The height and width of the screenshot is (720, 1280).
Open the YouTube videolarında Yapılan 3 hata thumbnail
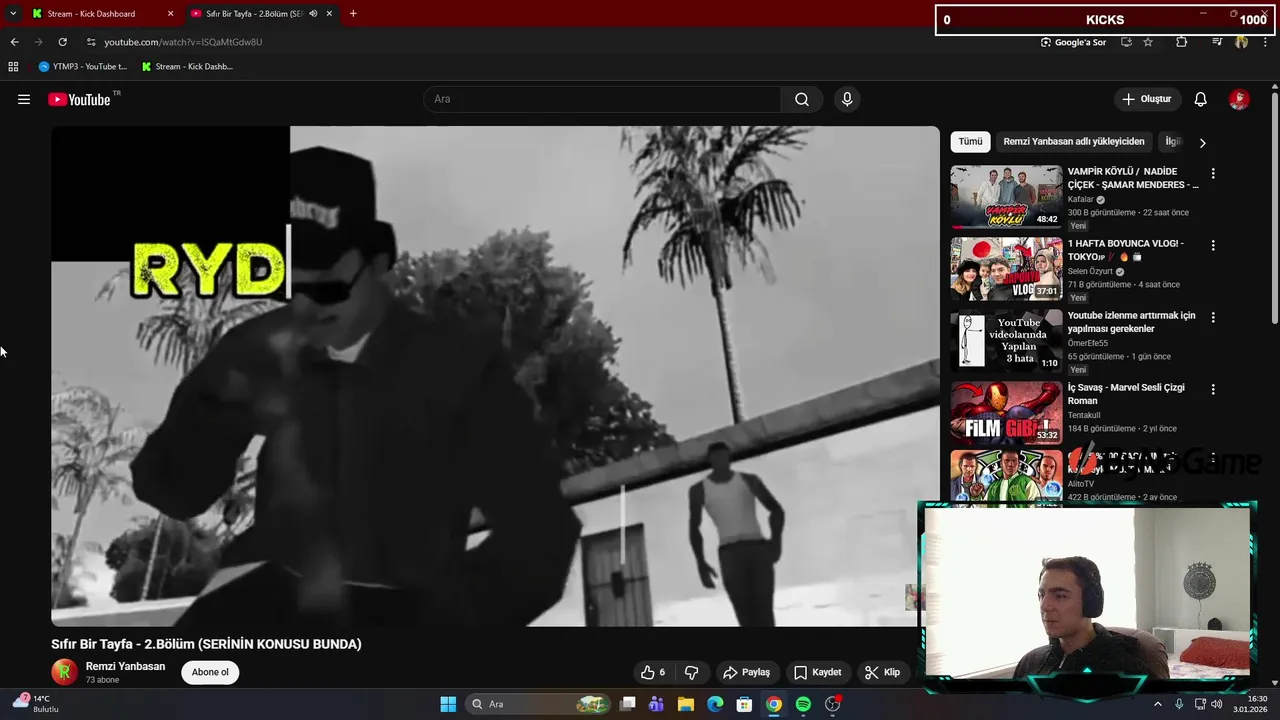(1006, 341)
